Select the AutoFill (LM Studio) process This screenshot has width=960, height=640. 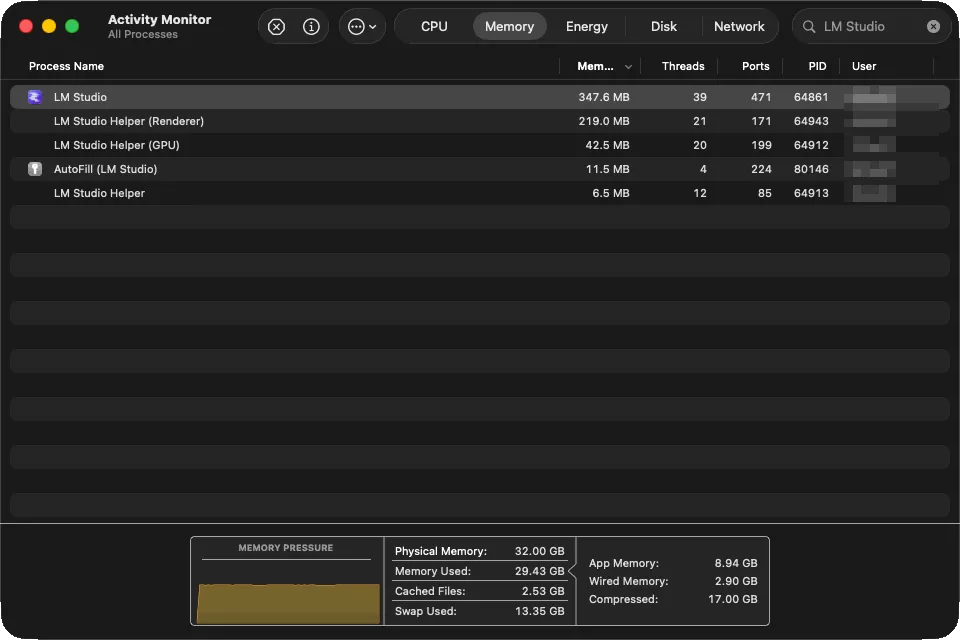click(479, 168)
